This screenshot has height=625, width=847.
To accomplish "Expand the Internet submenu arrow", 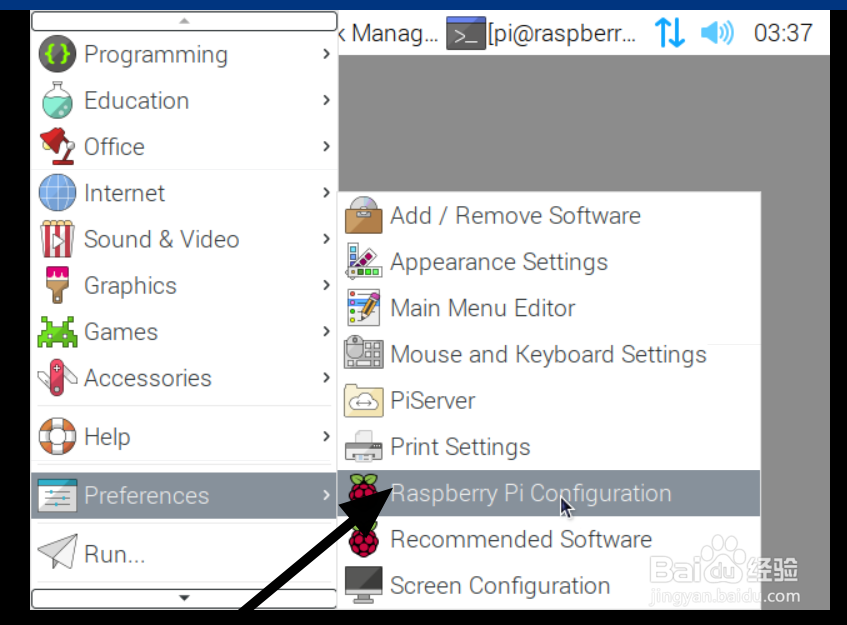I will [326, 192].
